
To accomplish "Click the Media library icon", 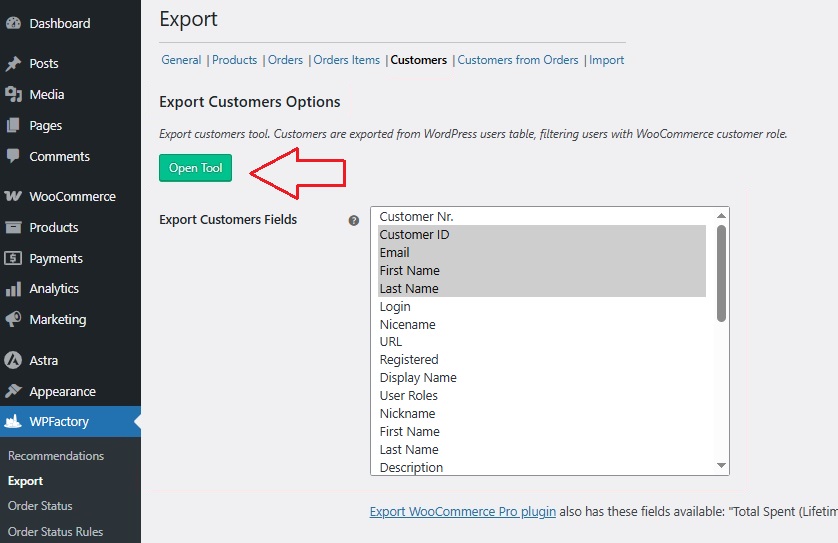I will (x=13, y=95).
